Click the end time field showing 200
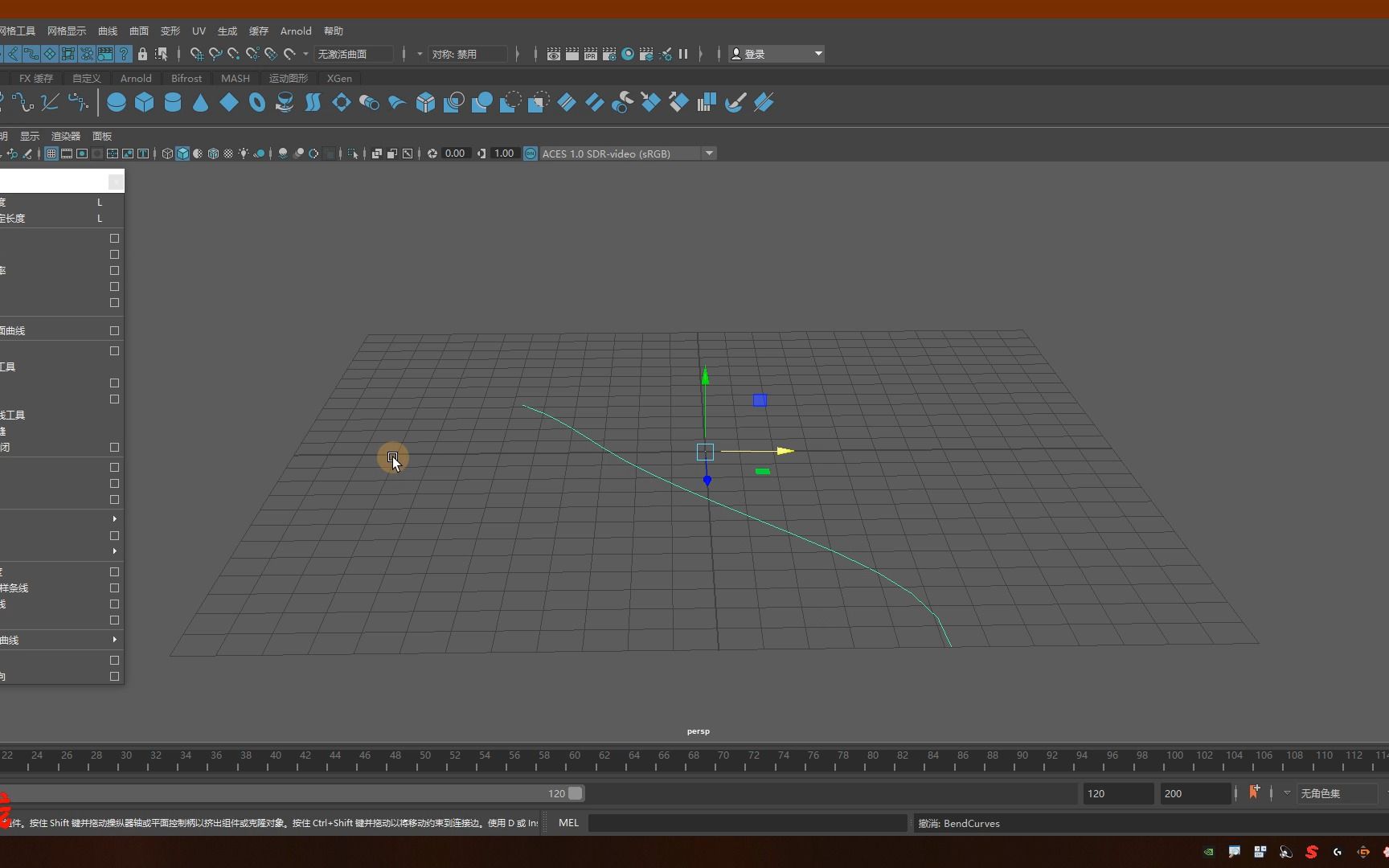 [1194, 793]
